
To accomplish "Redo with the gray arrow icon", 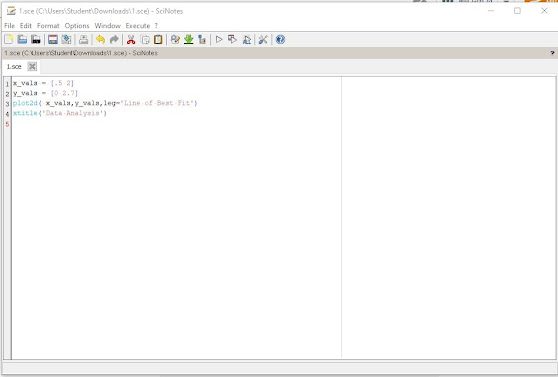I will (x=114, y=40).
